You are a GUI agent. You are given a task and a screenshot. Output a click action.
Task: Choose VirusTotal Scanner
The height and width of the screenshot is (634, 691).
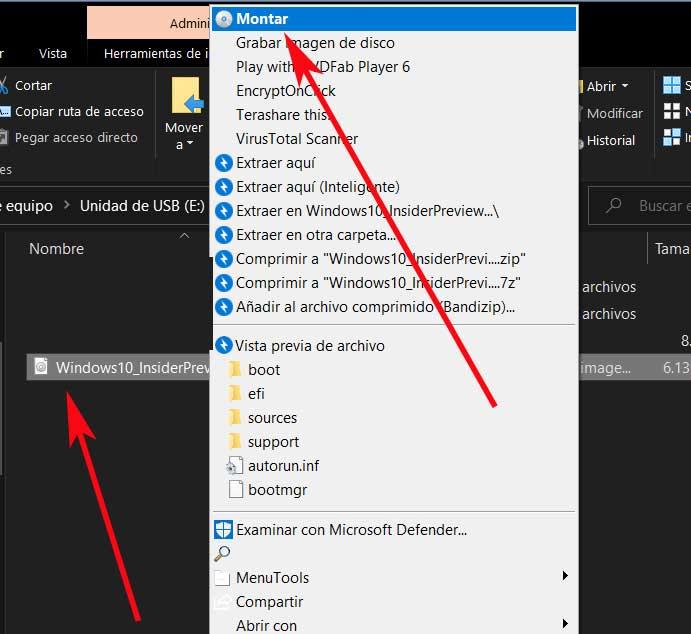coord(394,139)
